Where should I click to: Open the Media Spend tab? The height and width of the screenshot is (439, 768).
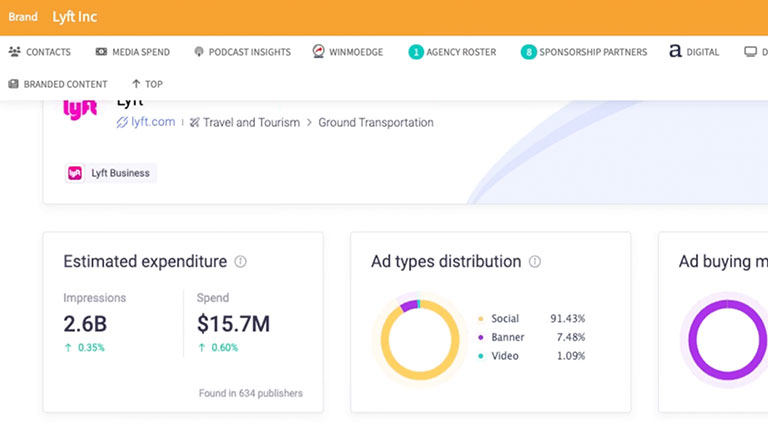click(x=133, y=52)
